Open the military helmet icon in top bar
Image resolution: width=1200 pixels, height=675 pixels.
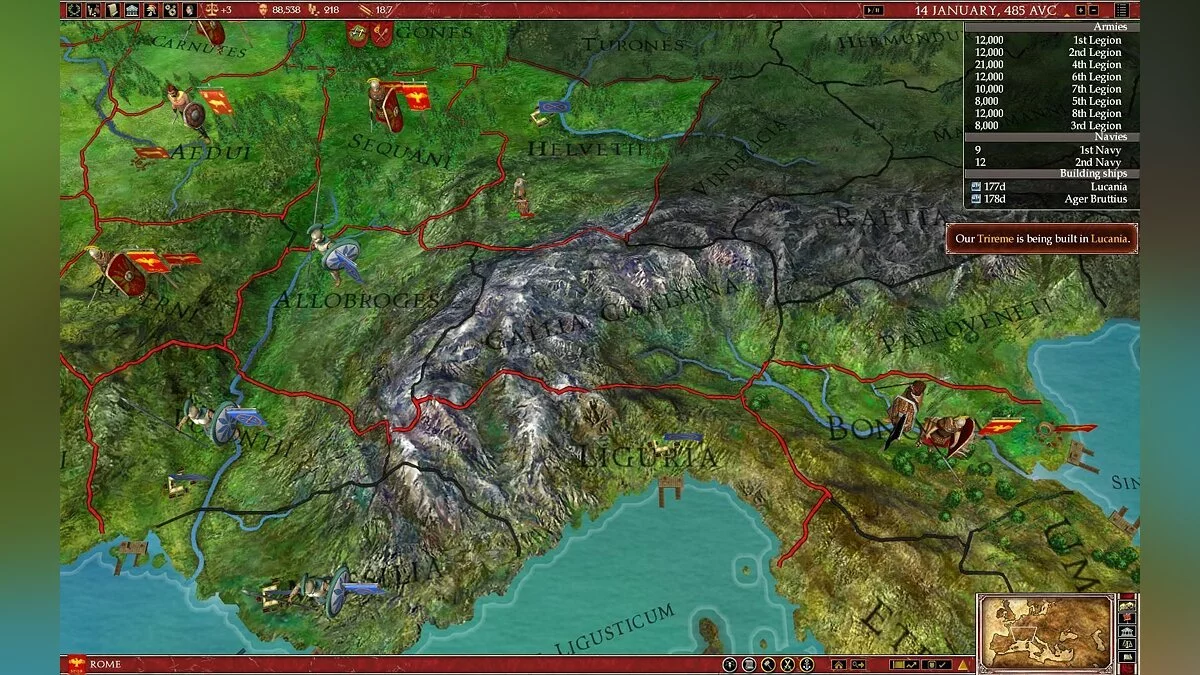[150, 10]
